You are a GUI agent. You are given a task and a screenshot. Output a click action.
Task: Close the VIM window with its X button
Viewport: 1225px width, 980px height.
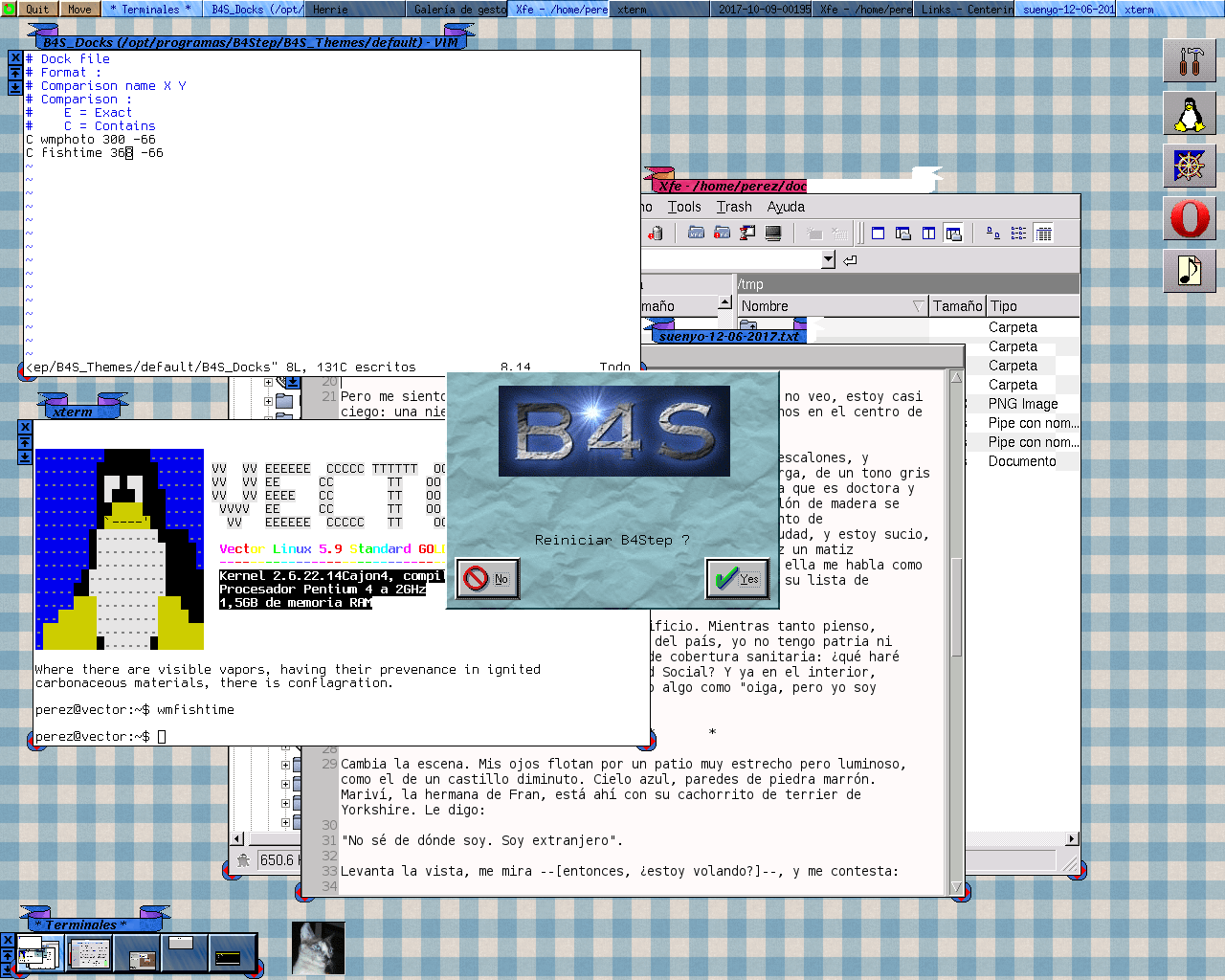14,58
